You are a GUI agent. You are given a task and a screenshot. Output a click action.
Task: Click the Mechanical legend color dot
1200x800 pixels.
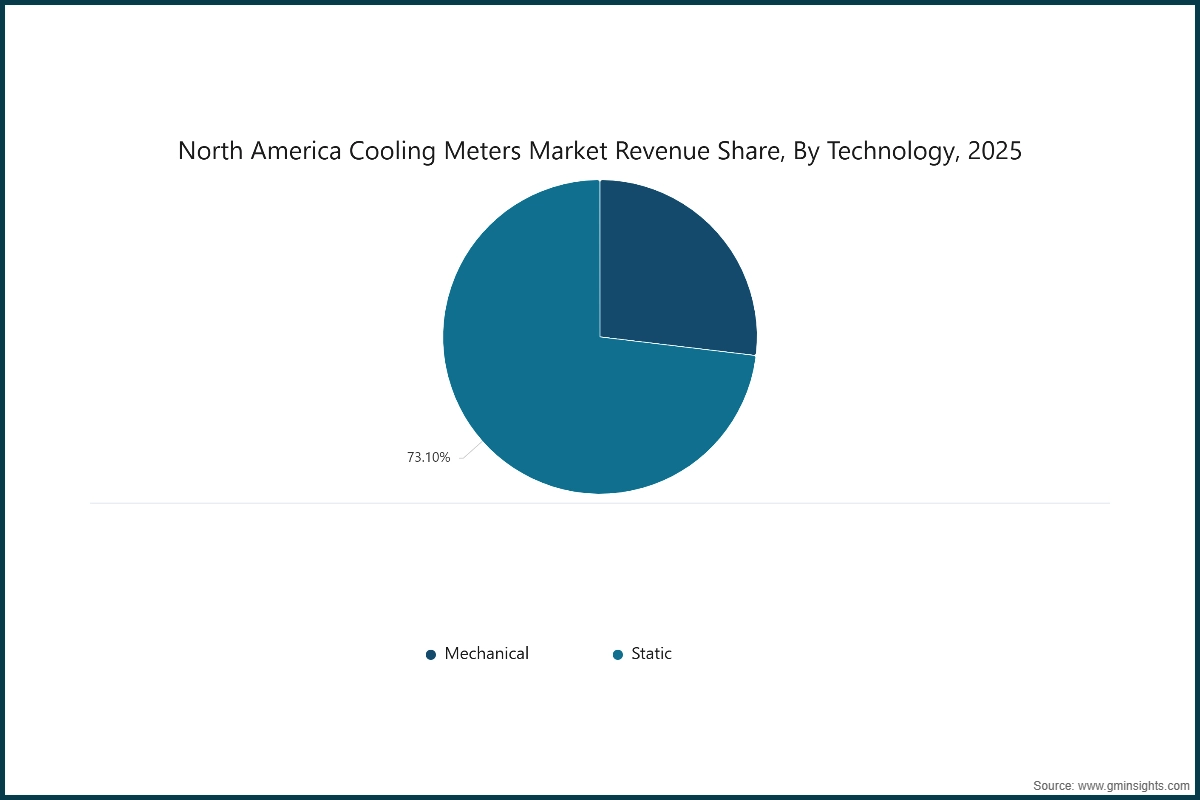coord(431,654)
